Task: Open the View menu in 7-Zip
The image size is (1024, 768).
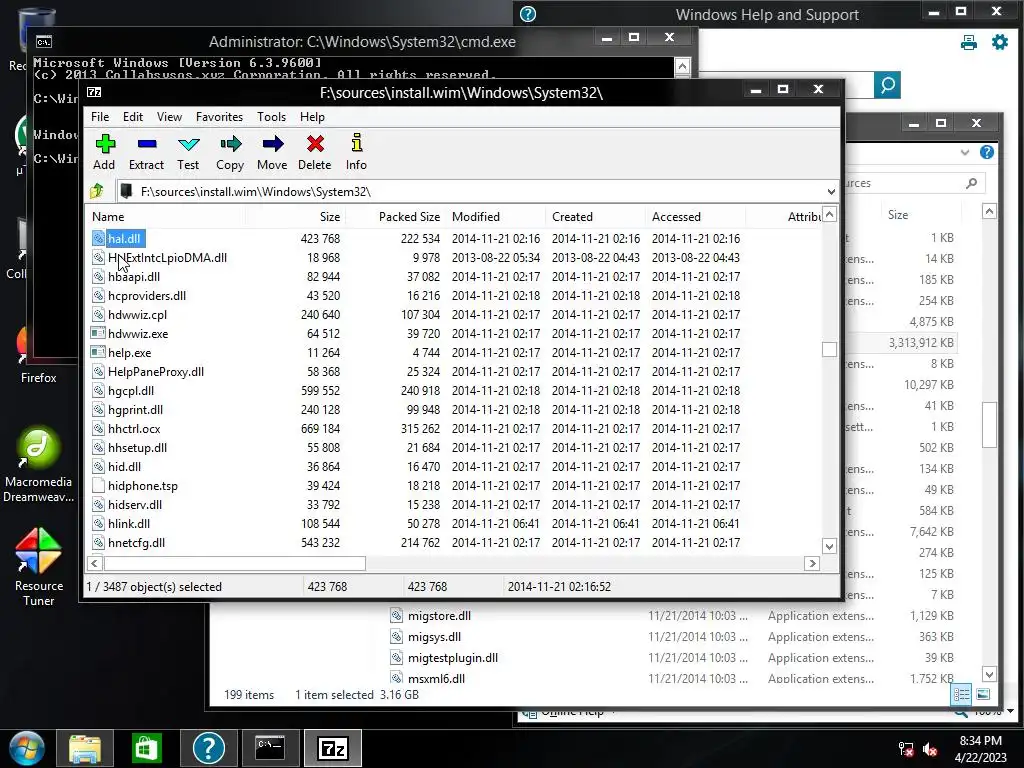Action: [169, 117]
